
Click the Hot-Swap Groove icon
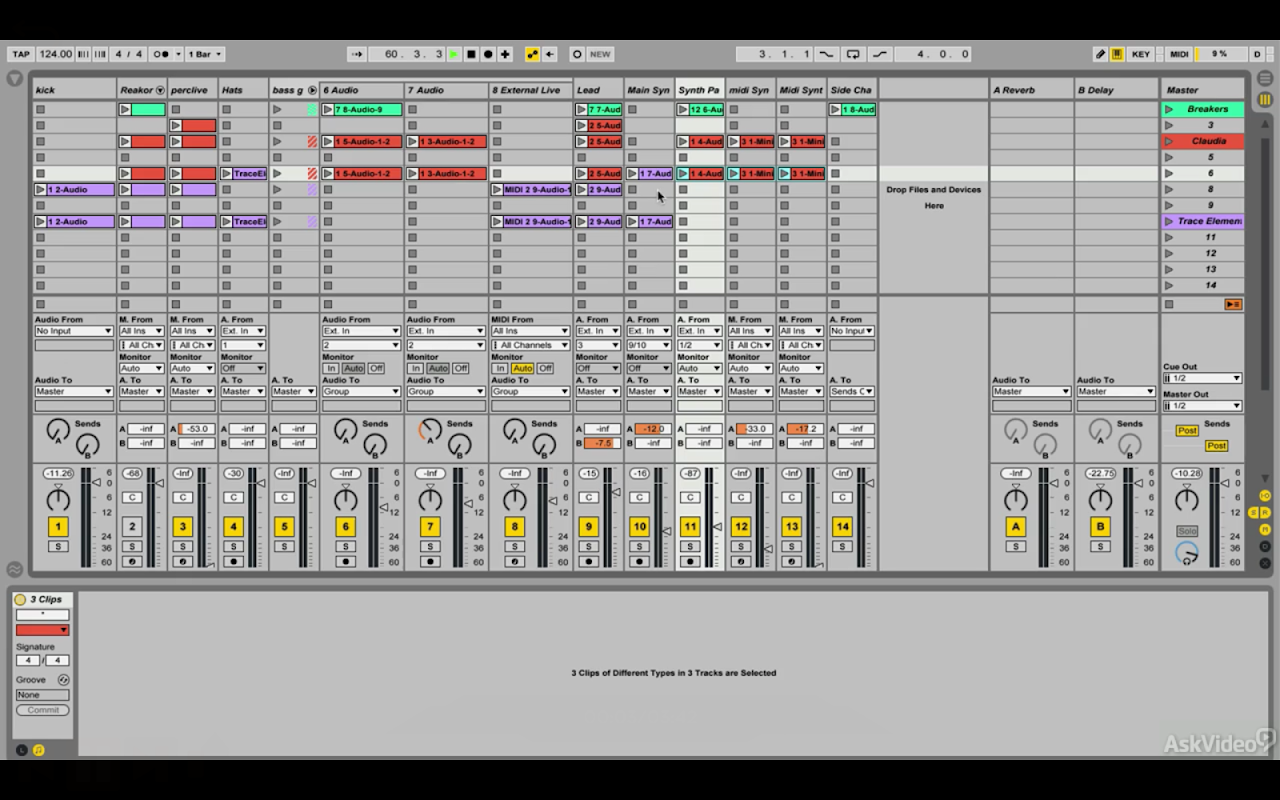[x=64, y=680]
